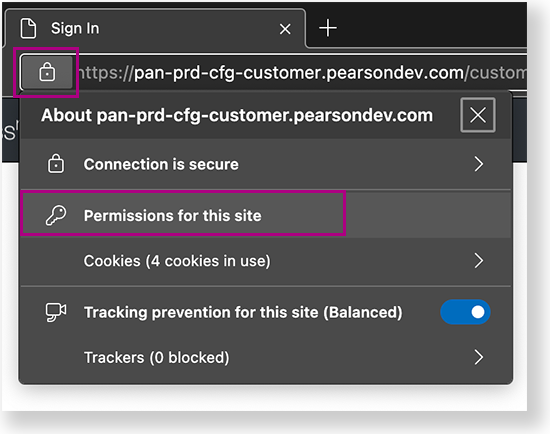This screenshot has height=434, width=550.
Task: Toggle tracking prevention for this site off
Action: (465, 312)
